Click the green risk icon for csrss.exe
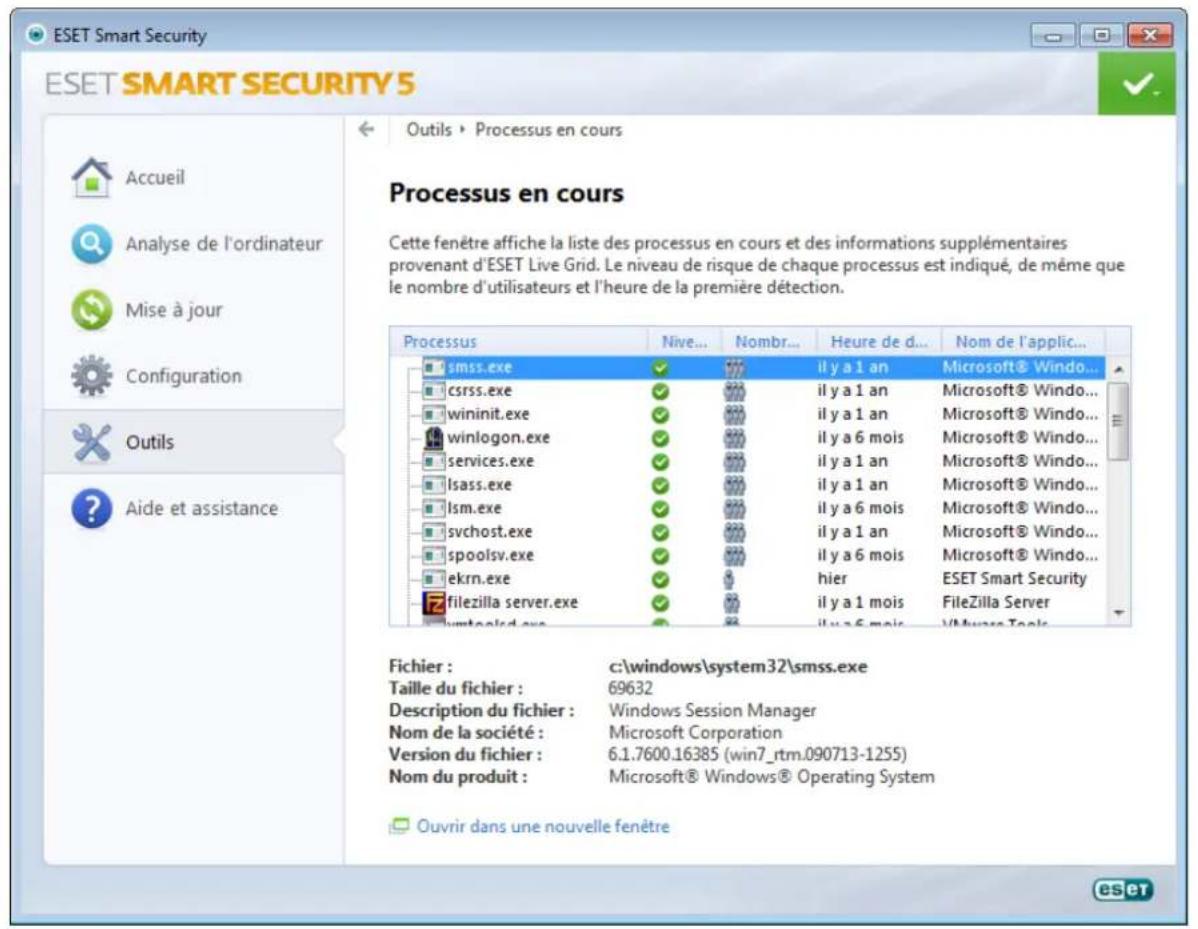Image resolution: width=1198 pixels, height=929 pixels. click(x=660, y=391)
